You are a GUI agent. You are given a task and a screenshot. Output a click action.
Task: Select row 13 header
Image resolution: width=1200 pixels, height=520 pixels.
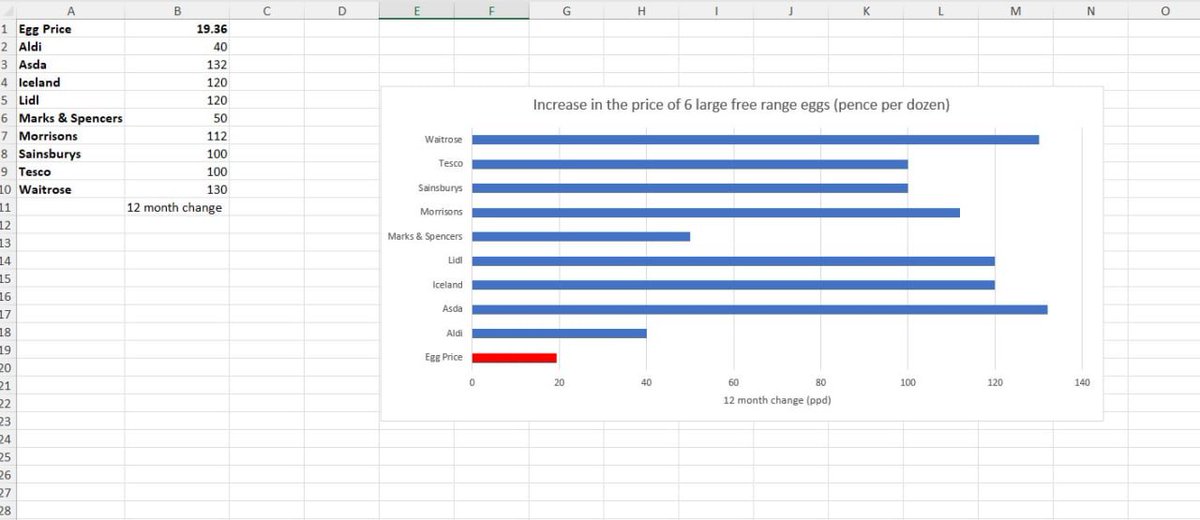click(x=6, y=243)
